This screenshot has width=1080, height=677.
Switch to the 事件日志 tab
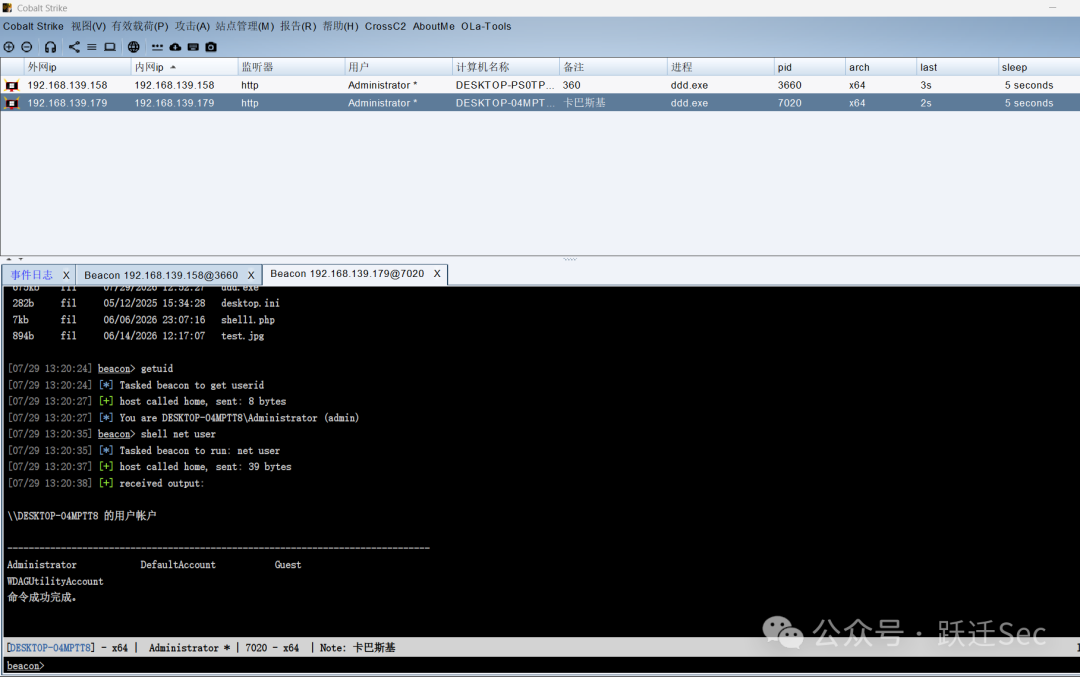(32, 275)
